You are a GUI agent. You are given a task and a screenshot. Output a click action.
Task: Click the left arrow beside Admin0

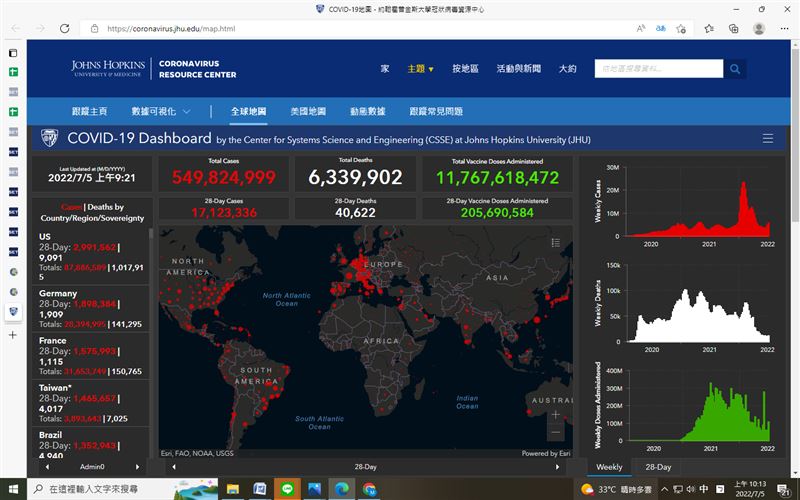47,467
